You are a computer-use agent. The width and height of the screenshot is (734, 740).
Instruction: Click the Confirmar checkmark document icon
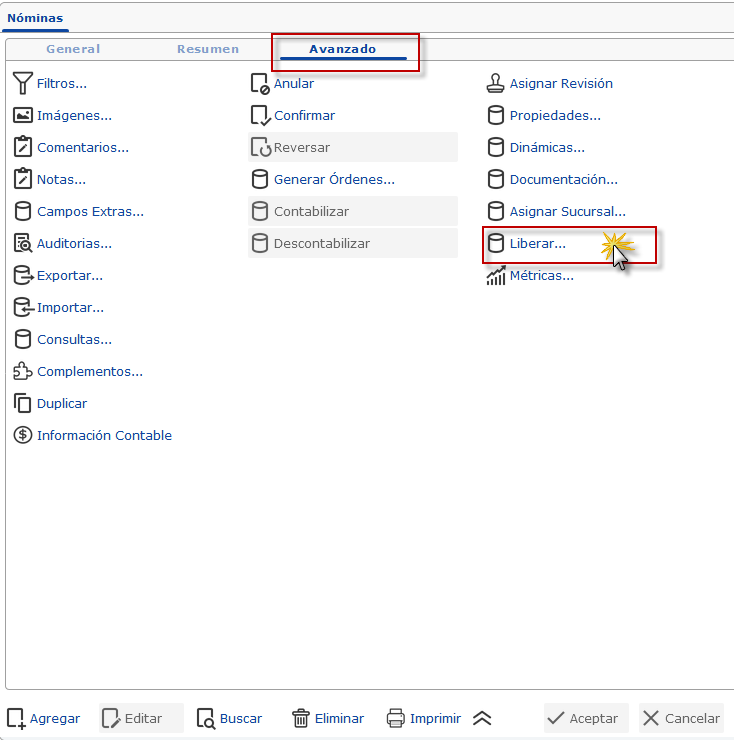(x=260, y=116)
